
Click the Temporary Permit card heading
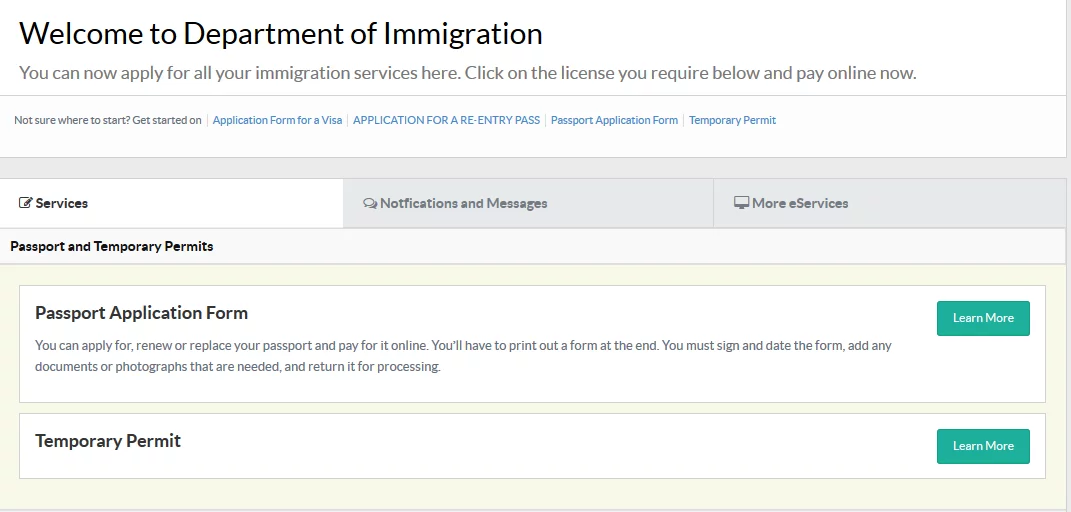[x=108, y=441]
